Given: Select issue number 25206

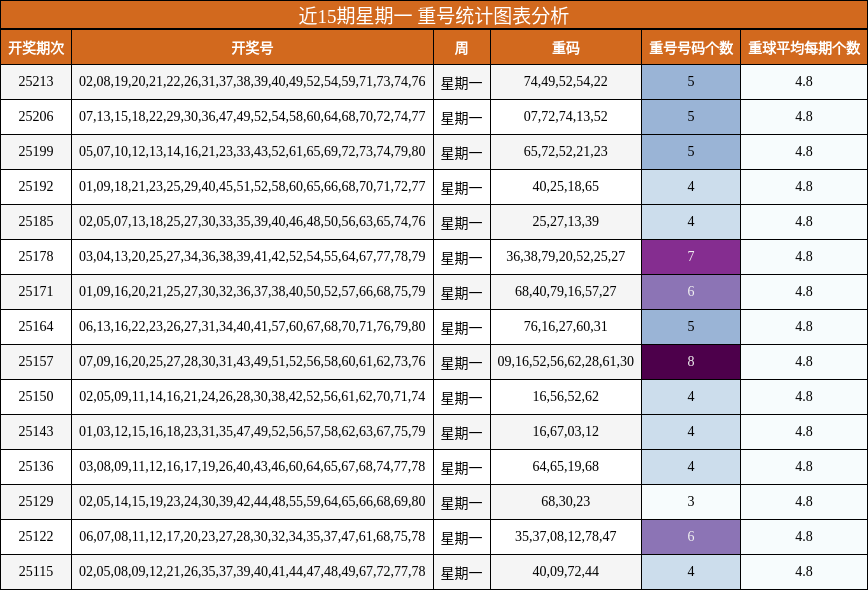Looking at the screenshot, I should [36, 116].
